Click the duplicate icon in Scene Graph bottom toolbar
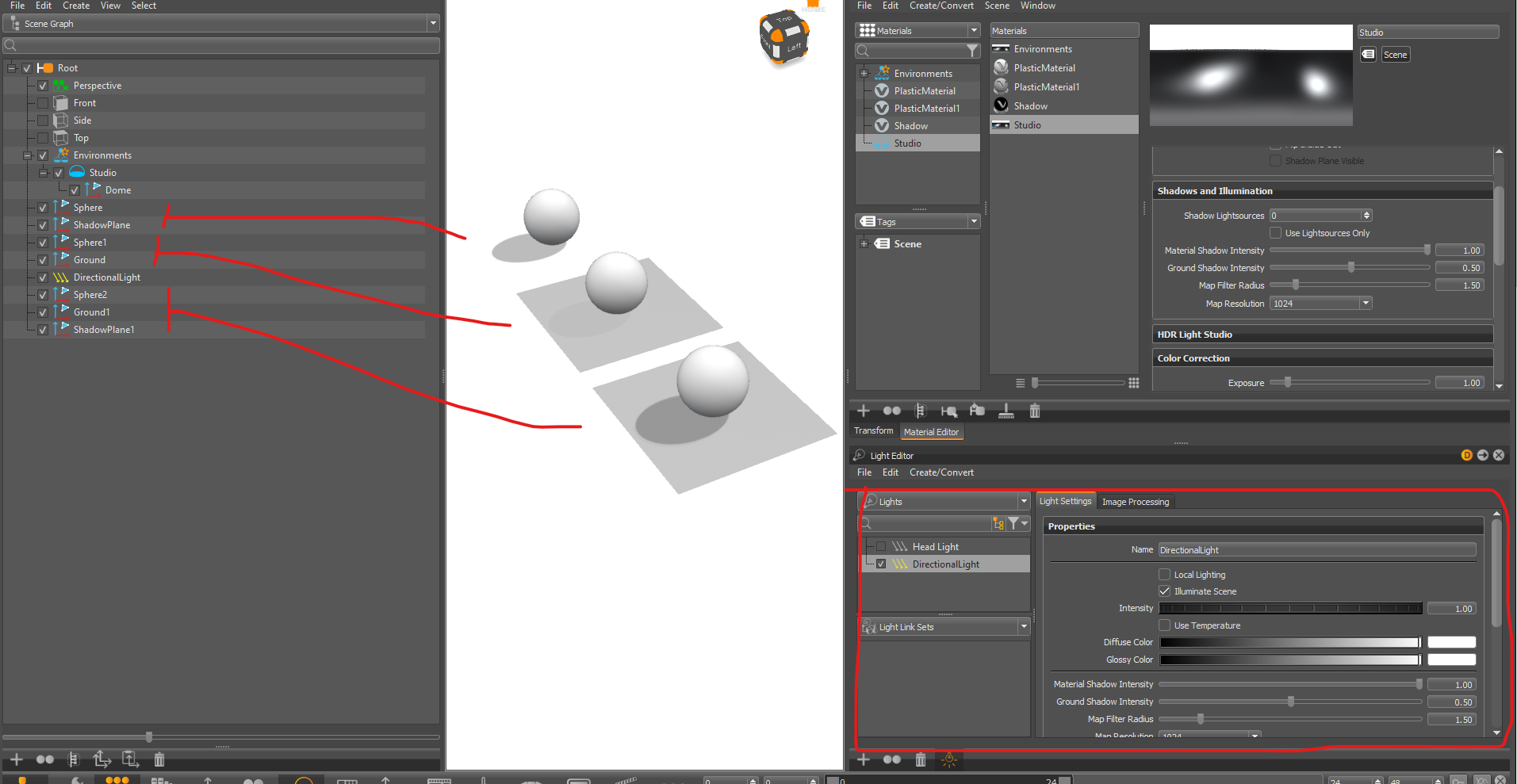 pyautogui.click(x=102, y=760)
